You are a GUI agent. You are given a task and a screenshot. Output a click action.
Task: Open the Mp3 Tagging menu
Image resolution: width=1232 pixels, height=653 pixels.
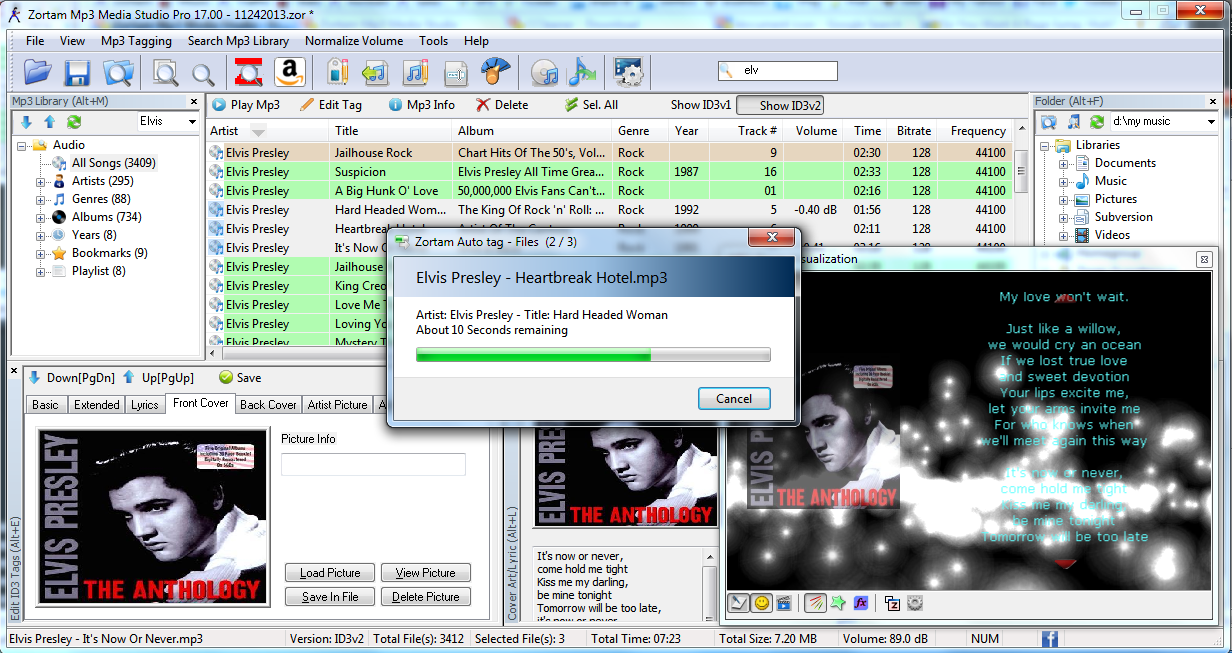(x=136, y=41)
